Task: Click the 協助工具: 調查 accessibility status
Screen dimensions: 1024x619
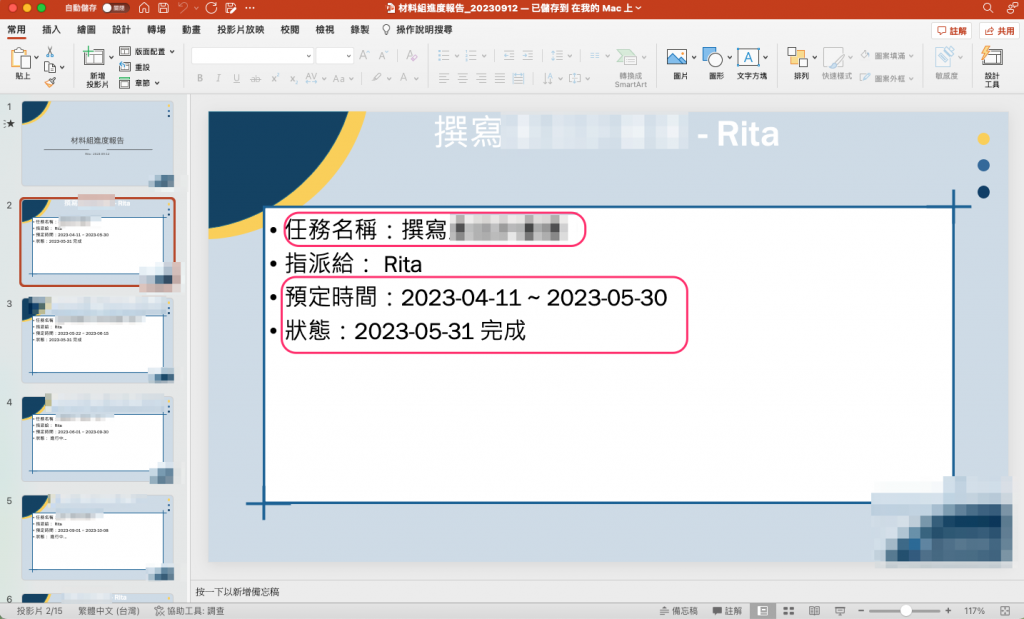Action: click(x=189, y=611)
